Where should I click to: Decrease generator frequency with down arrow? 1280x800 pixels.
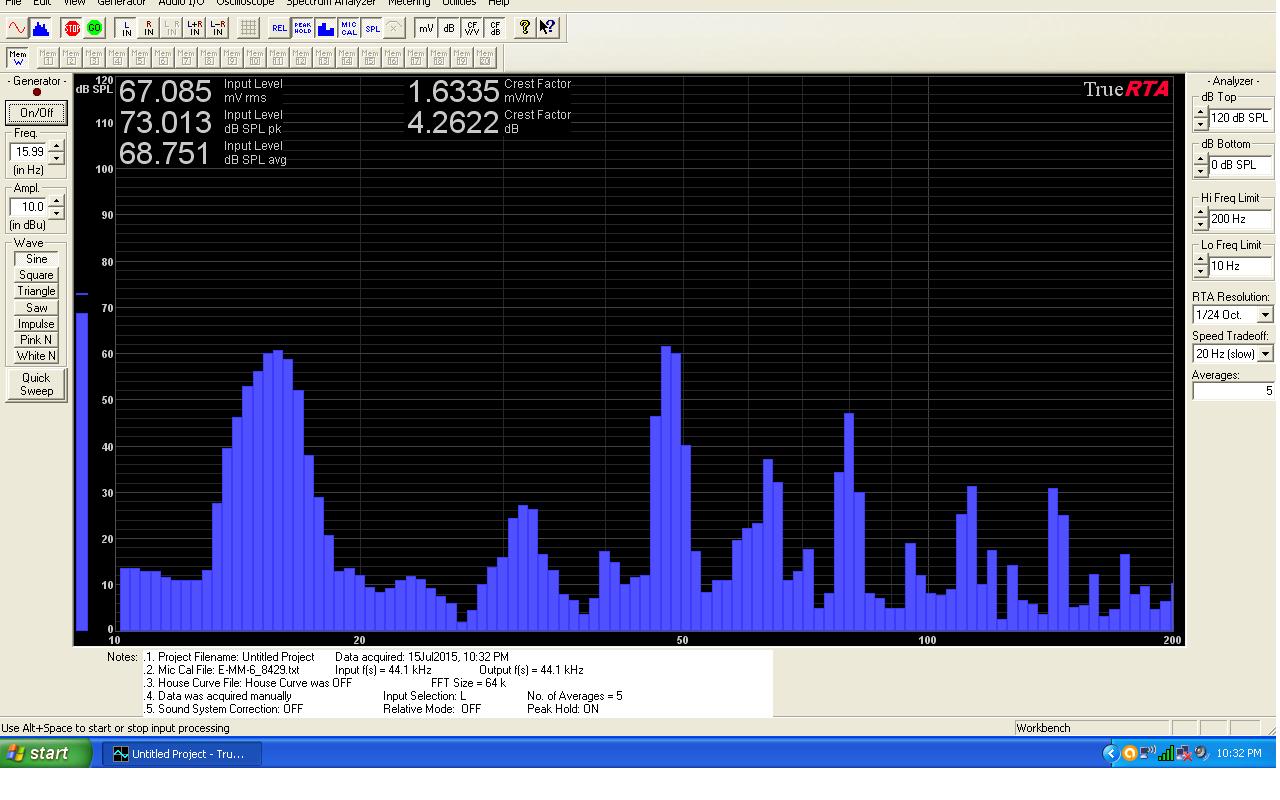(56, 158)
